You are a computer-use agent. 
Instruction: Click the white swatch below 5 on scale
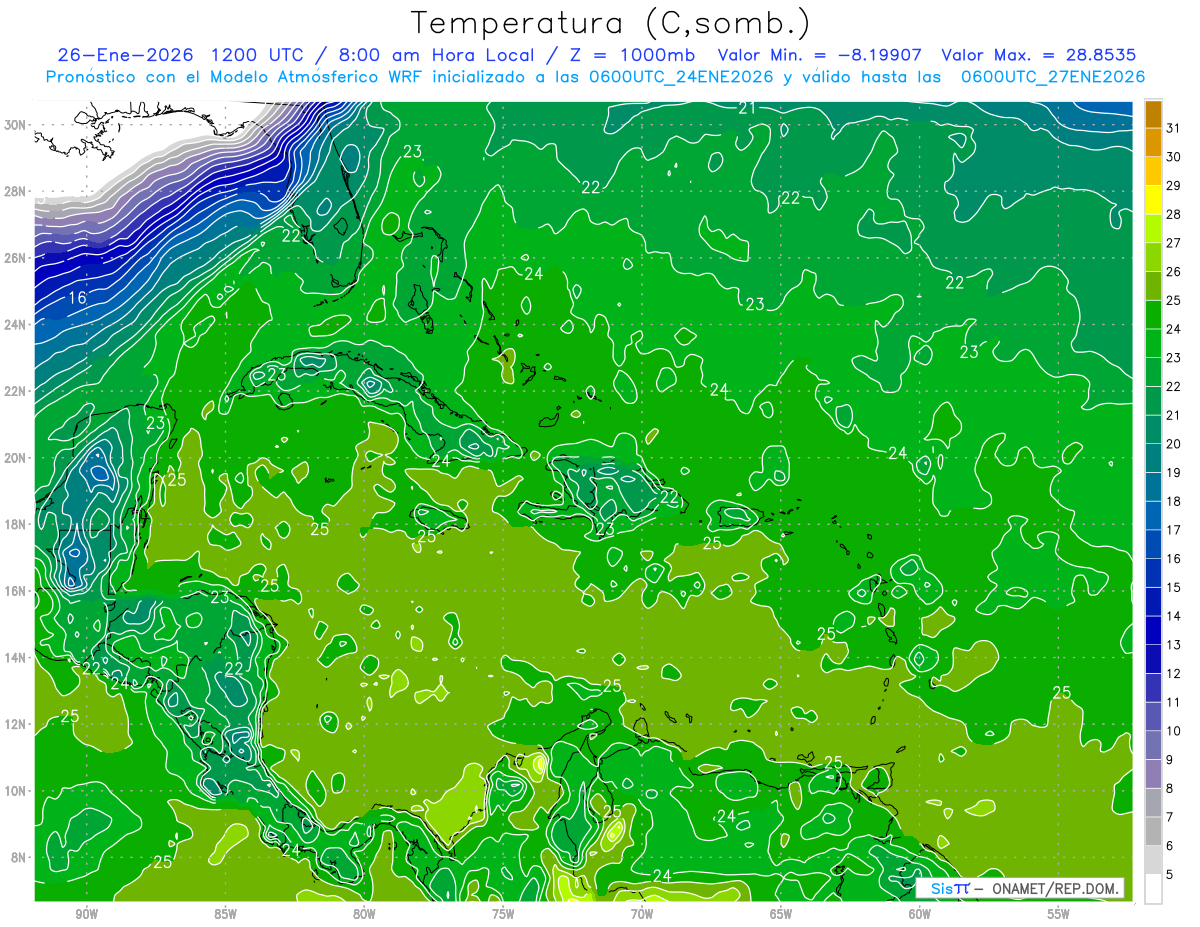(x=1153, y=888)
